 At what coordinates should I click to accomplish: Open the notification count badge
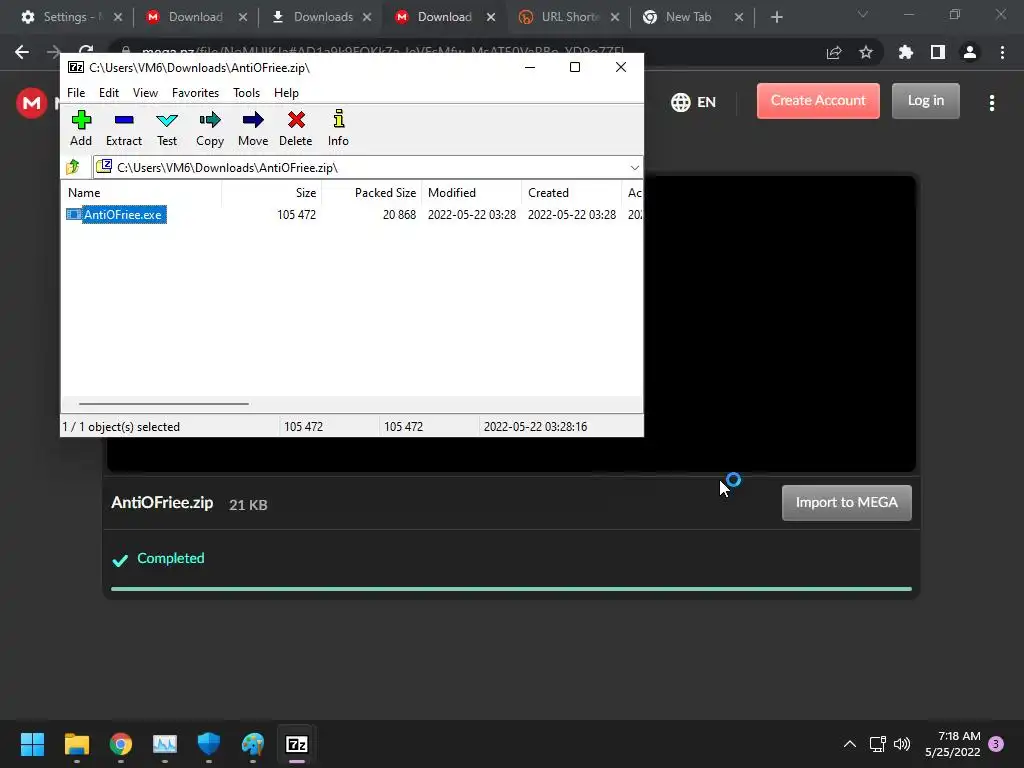[996, 744]
